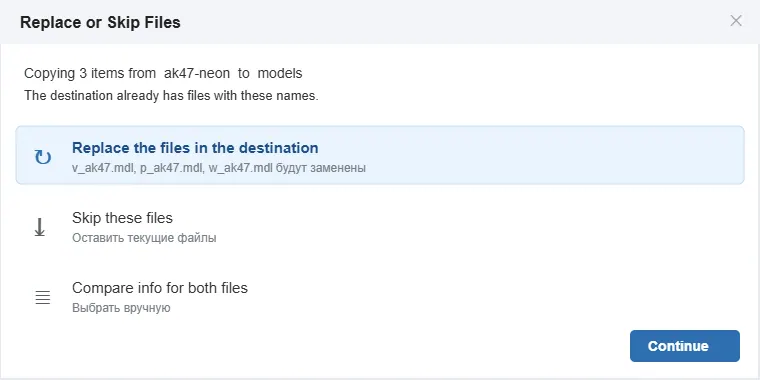Click empty space right of the highlighted replace row text
This screenshot has height=380, width=760.
533,155
